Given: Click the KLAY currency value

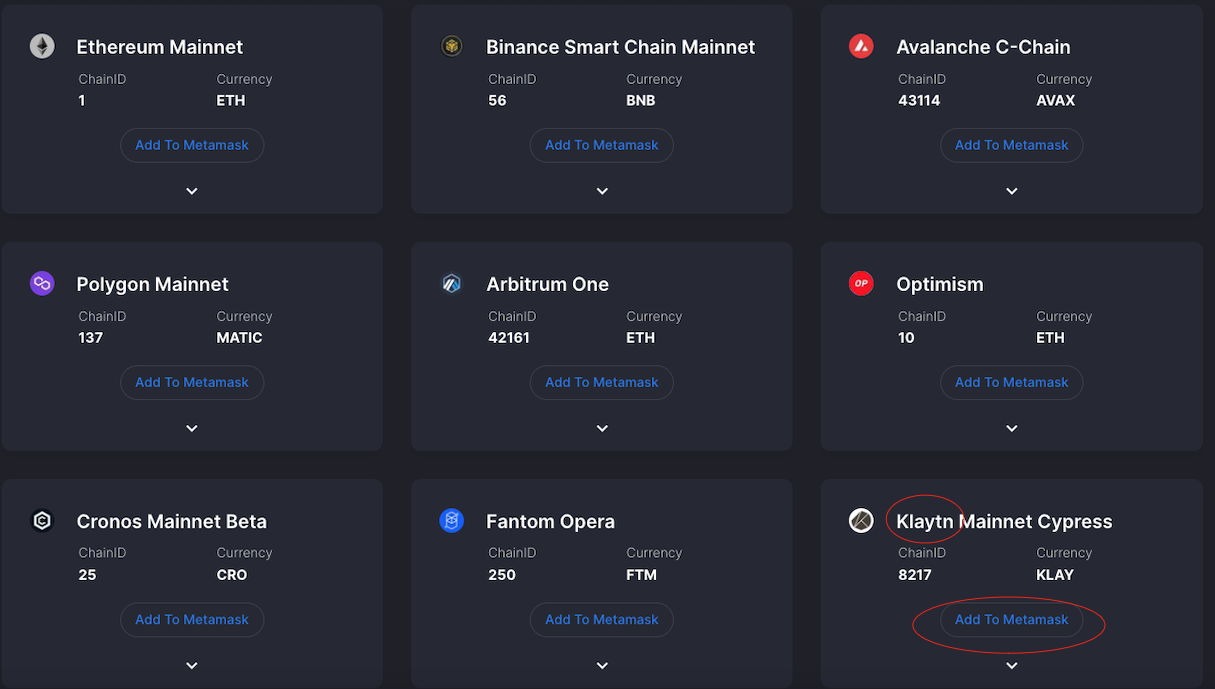Looking at the screenshot, I should [1055, 574].
